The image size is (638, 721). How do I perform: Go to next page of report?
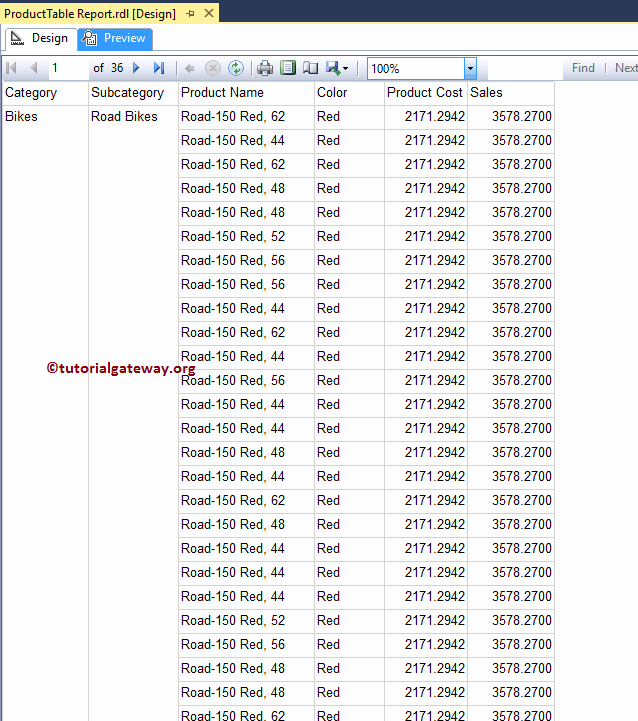pyautogui.click(x=136, y=68)
